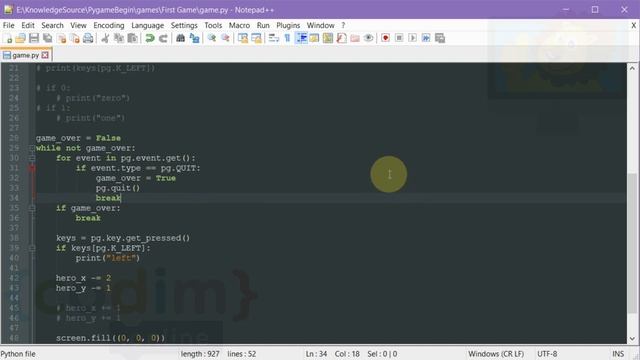Open the Language menu
The width and height of the screenshot is (640, 360).
[147, 25]
